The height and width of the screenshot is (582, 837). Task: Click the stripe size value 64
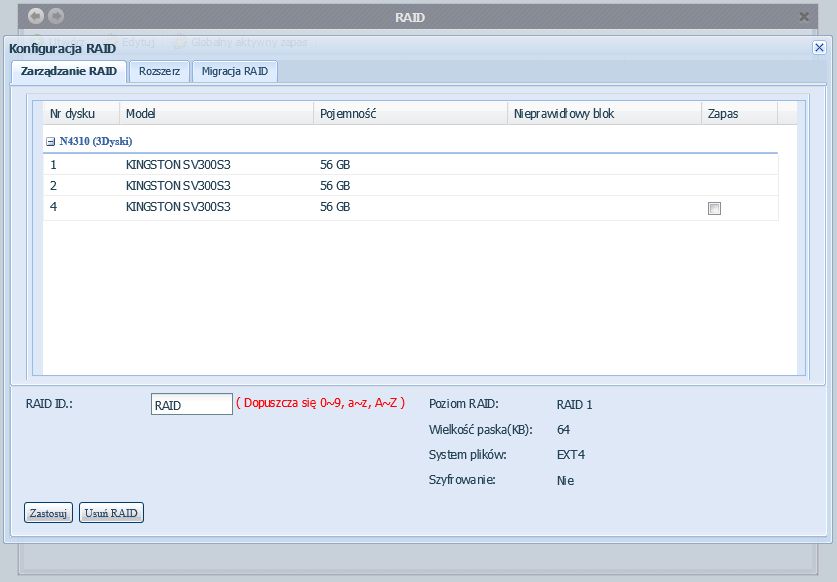pyautogui.click(x=563, y=430)
